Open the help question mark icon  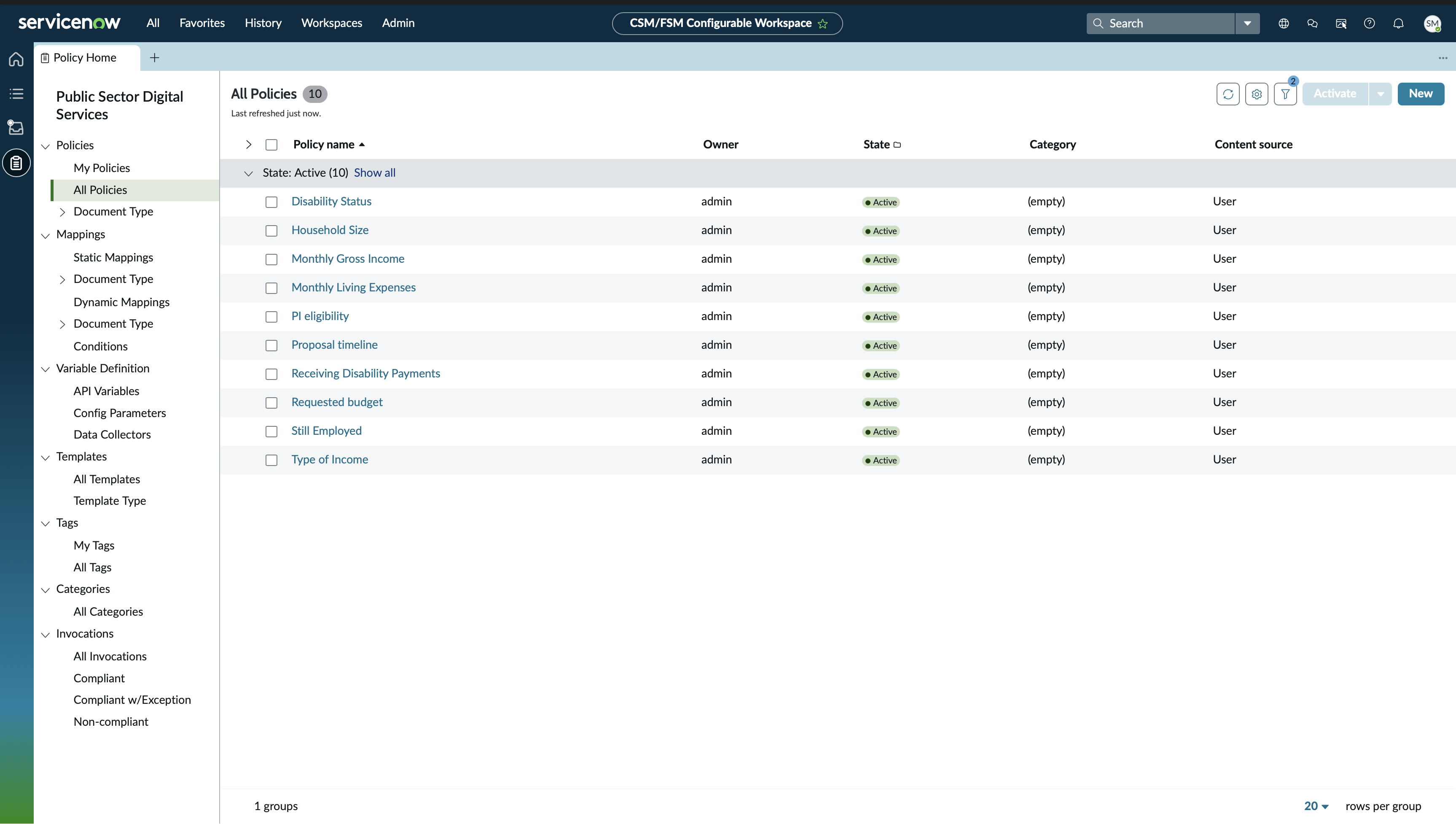coord(1370,23)
